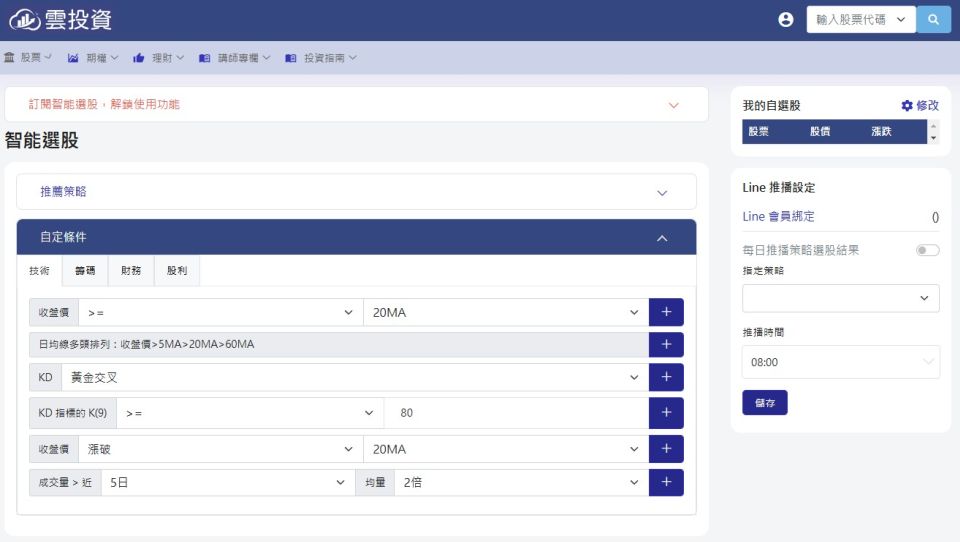This screenshot has height=542, width=960.
Task: Add the 日均線多頭排列 condition with plus
Action: (x=666, y=344)
